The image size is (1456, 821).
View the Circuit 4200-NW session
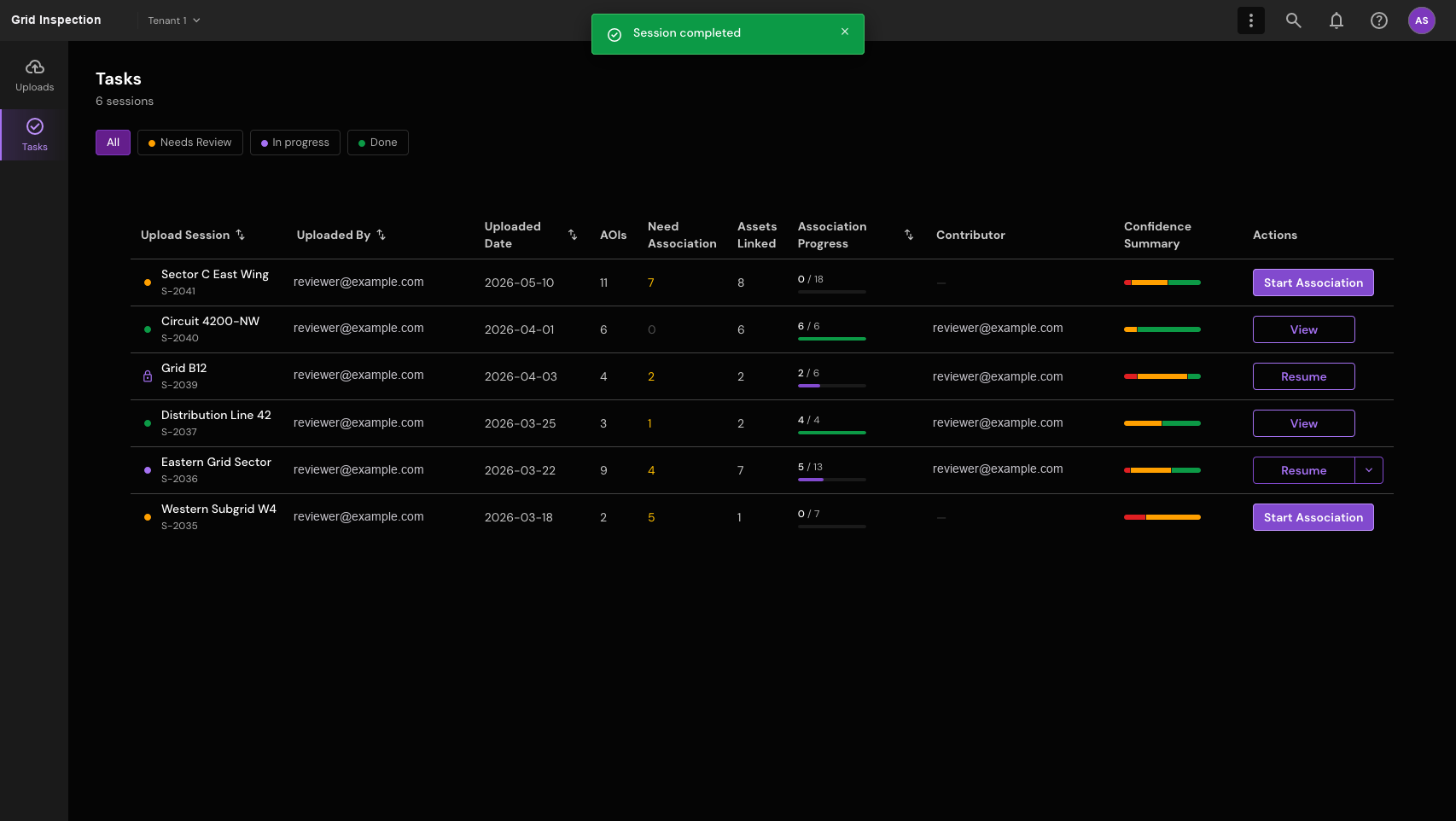pos(1304,329)
